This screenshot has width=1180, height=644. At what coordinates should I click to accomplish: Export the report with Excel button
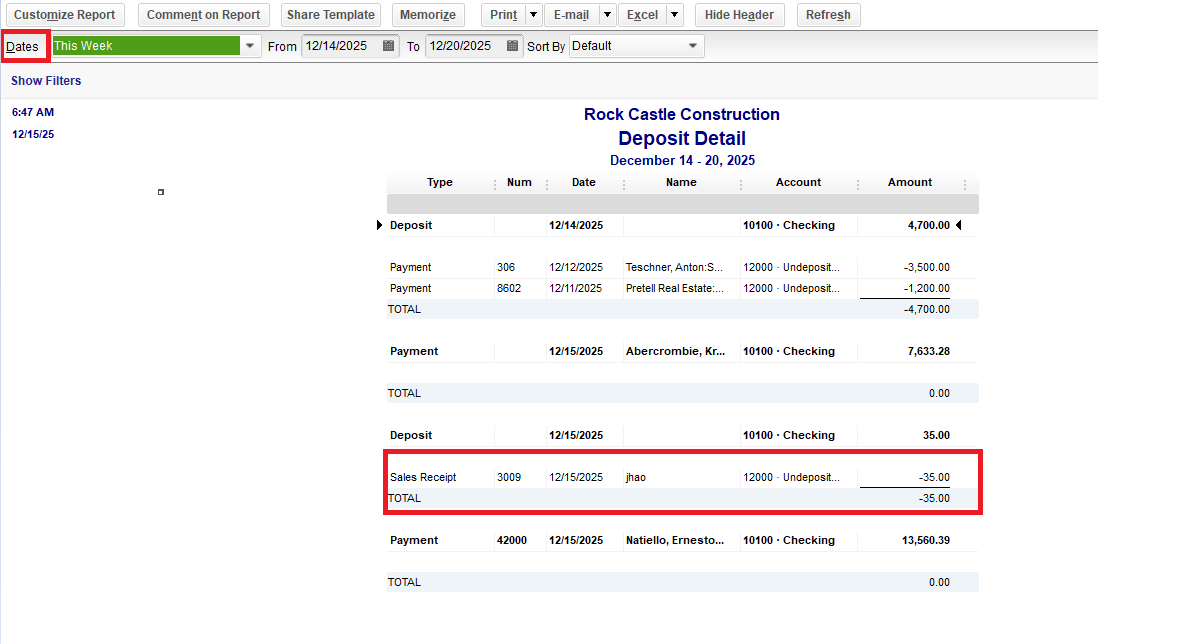coord(643,15)
